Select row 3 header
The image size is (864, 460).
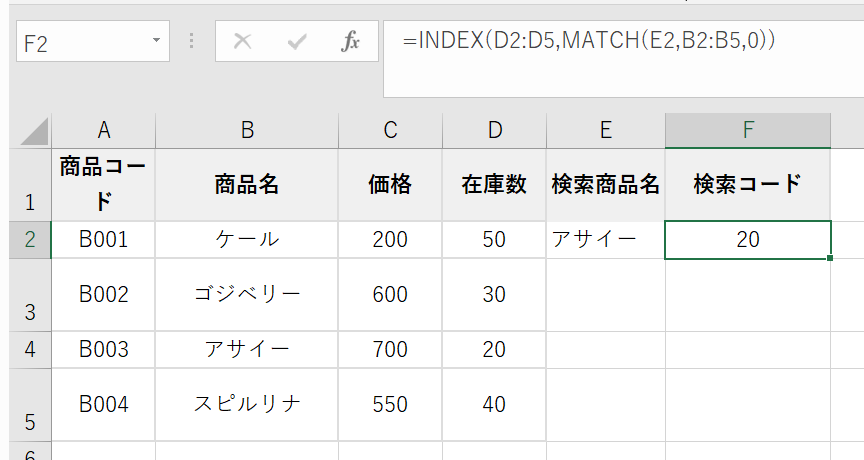point(30,295)
